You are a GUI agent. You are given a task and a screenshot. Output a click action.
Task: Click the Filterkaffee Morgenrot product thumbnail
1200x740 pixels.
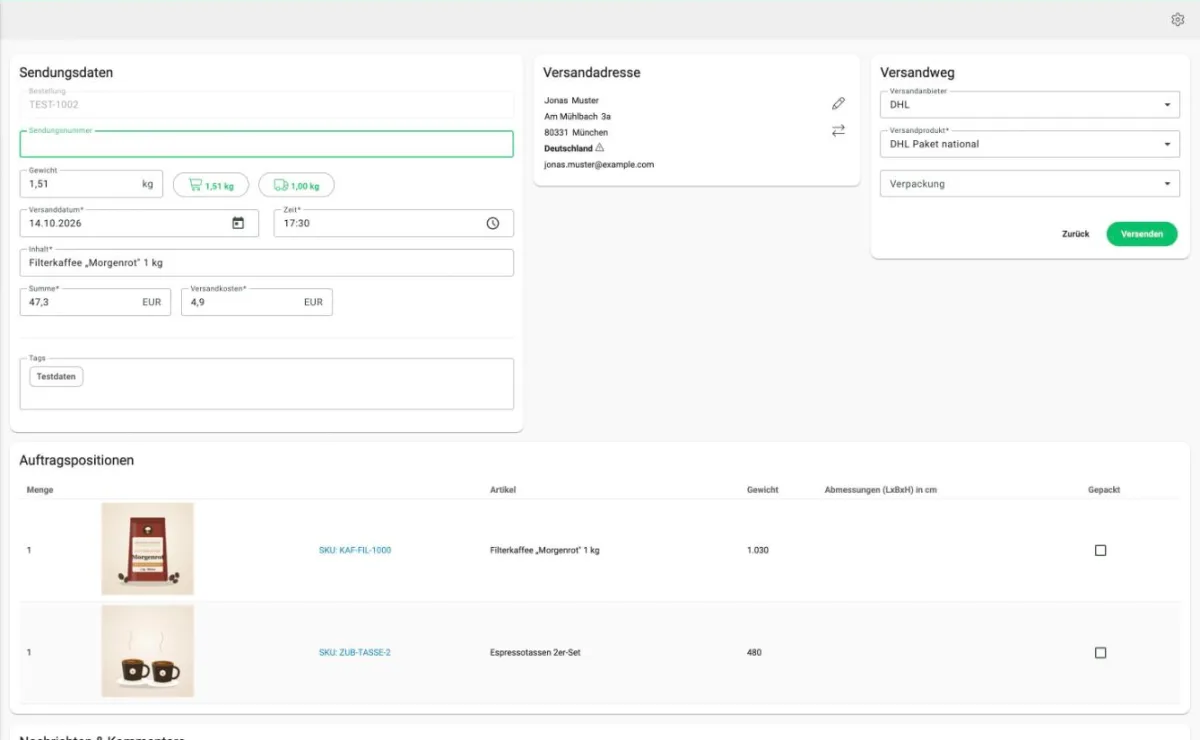click(148, 549)
